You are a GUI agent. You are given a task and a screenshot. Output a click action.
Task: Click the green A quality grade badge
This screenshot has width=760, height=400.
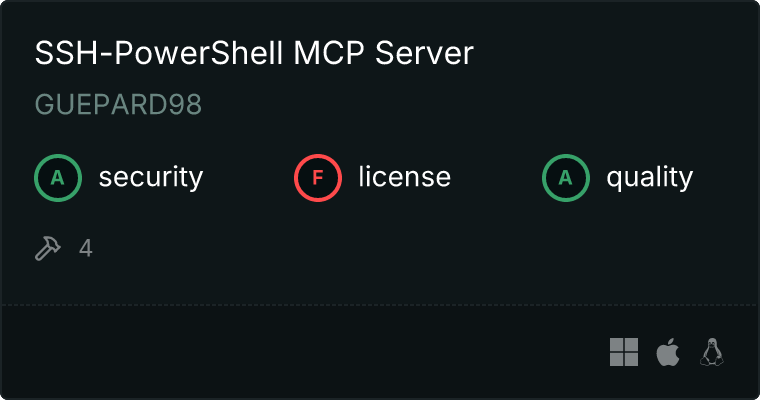pos(566,177)
